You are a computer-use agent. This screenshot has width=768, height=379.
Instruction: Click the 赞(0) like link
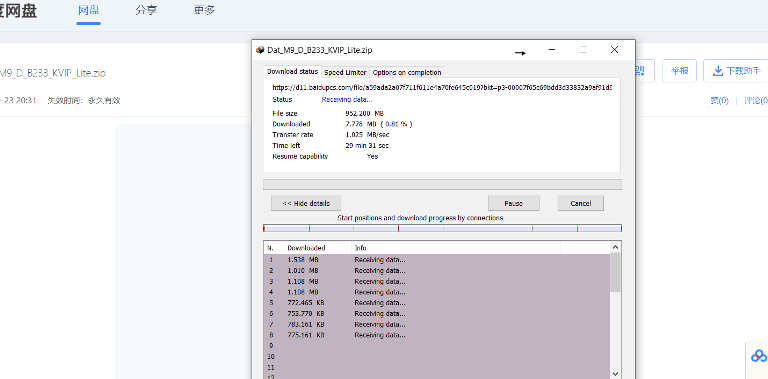[719, 101]
